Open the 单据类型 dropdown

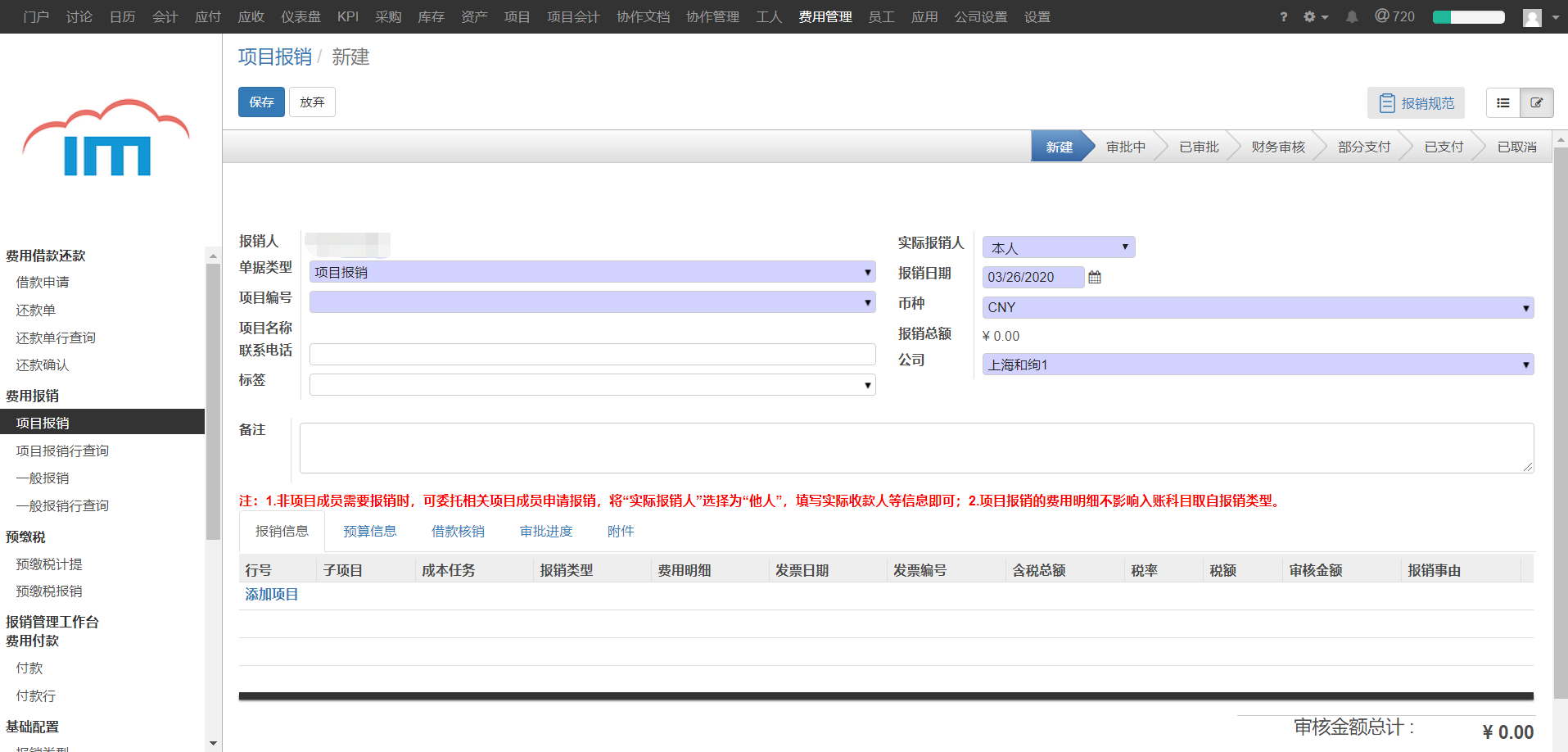(592, 272)
